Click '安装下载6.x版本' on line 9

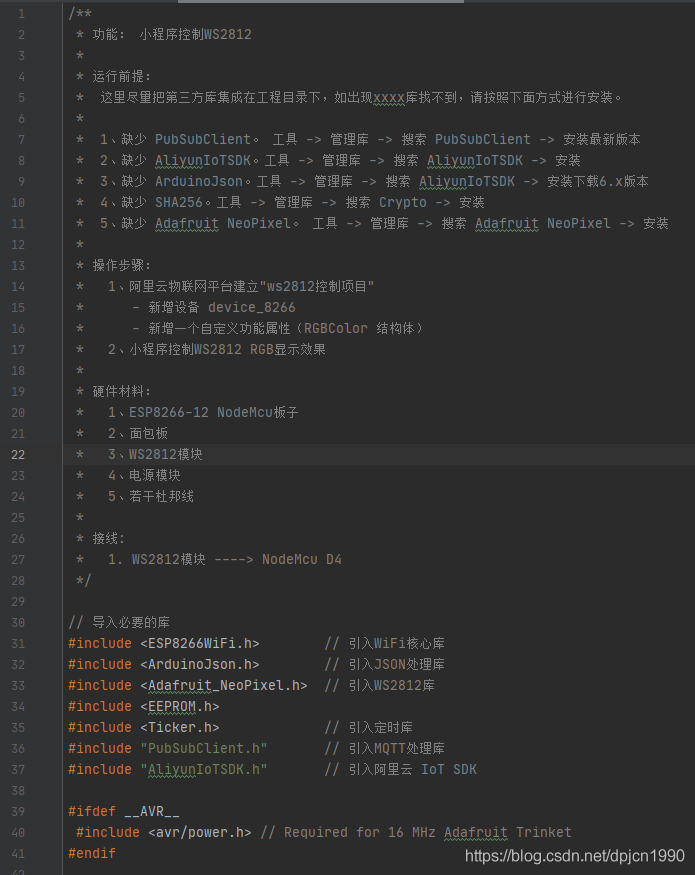(x=597, y=182)
